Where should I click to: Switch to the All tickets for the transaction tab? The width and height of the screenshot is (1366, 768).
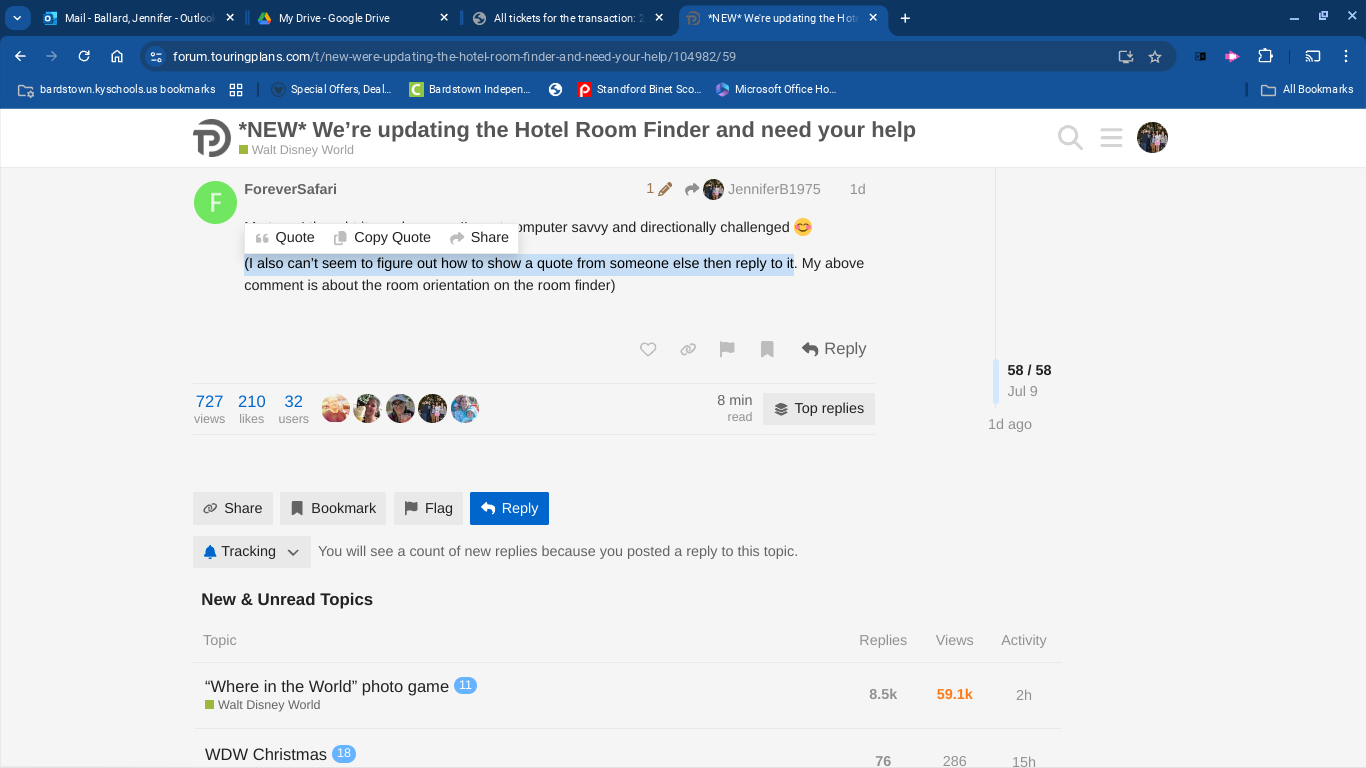point(566,18)
